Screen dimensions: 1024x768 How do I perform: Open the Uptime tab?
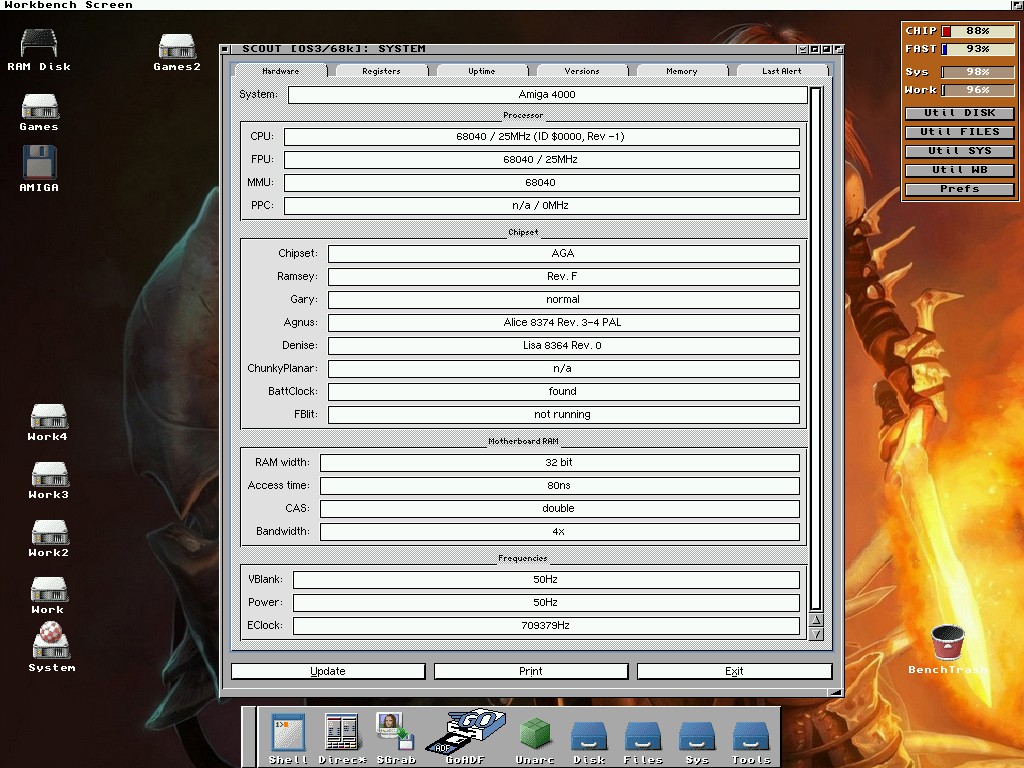coord(481,71)
